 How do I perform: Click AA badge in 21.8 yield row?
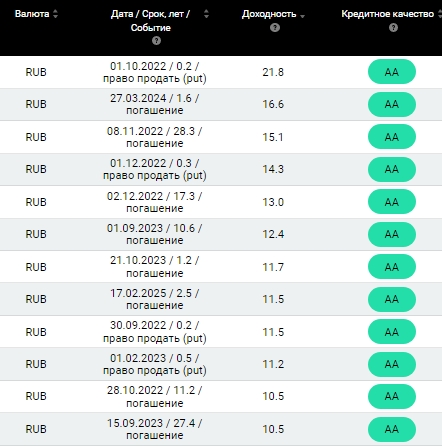pos(392,72)
